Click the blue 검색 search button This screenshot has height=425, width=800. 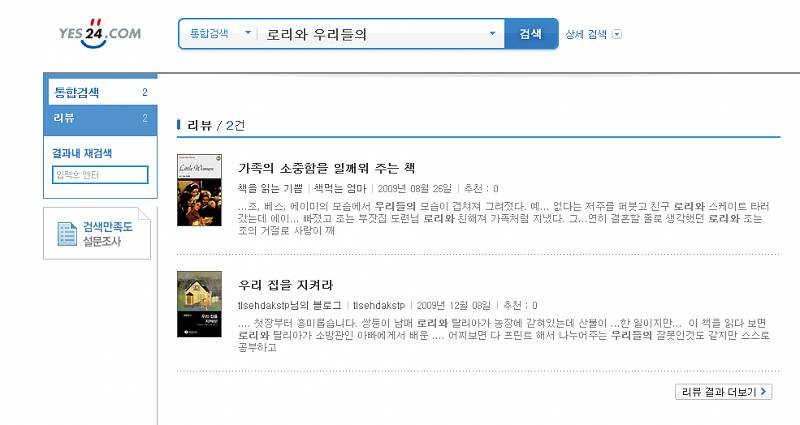pos(531,34)
